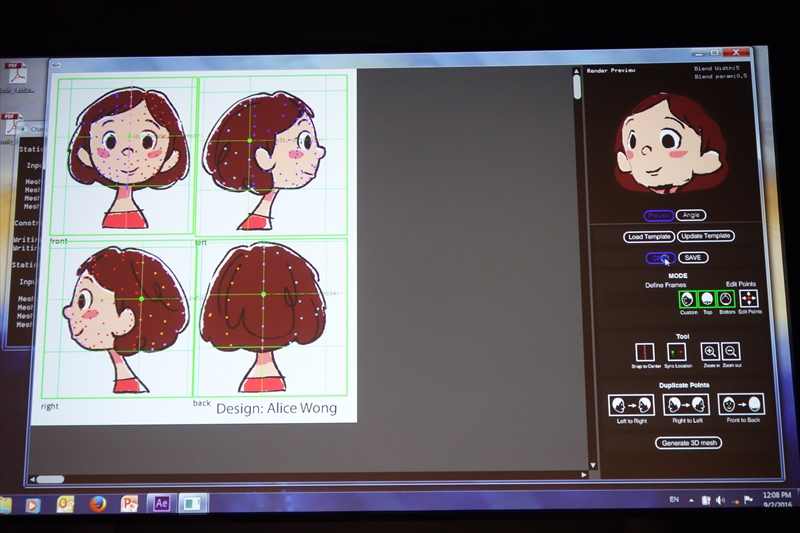Image resolution: width=800 pixels, height=533 pixels.
Task: Open PowerPoint from the taskbar
Action: [129, 504]
